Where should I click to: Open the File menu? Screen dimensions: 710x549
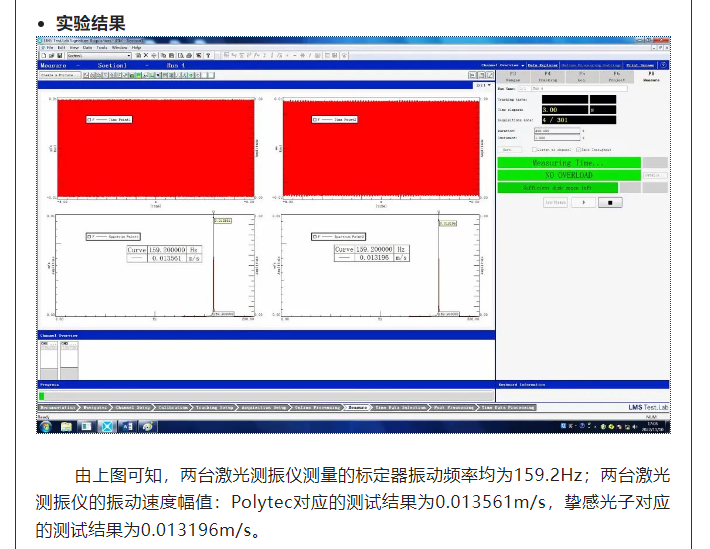[x=49, y=48]
